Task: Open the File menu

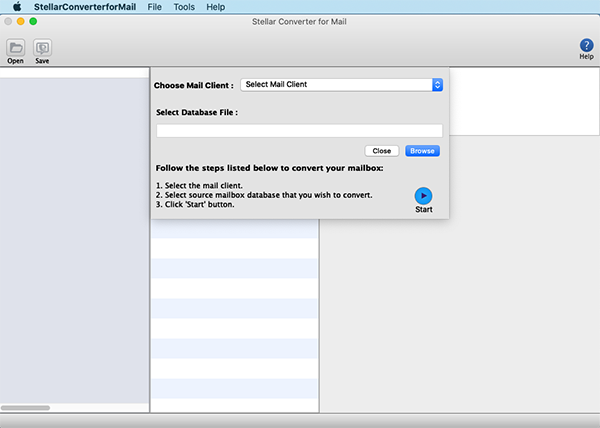Action: [x=155, y=7]
